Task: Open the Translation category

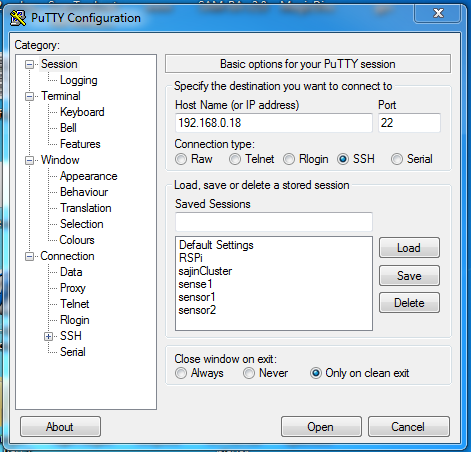Action: click(86, 208)
